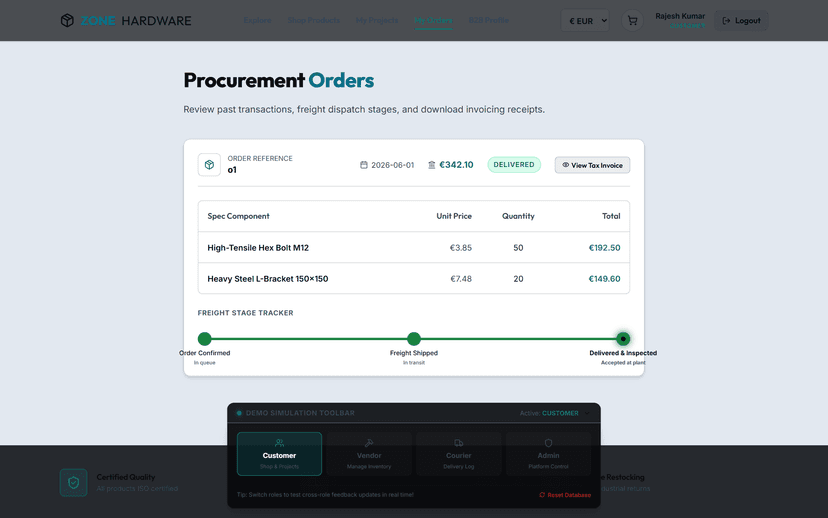Click the Certified Quality shield icon

coord(73,482)
